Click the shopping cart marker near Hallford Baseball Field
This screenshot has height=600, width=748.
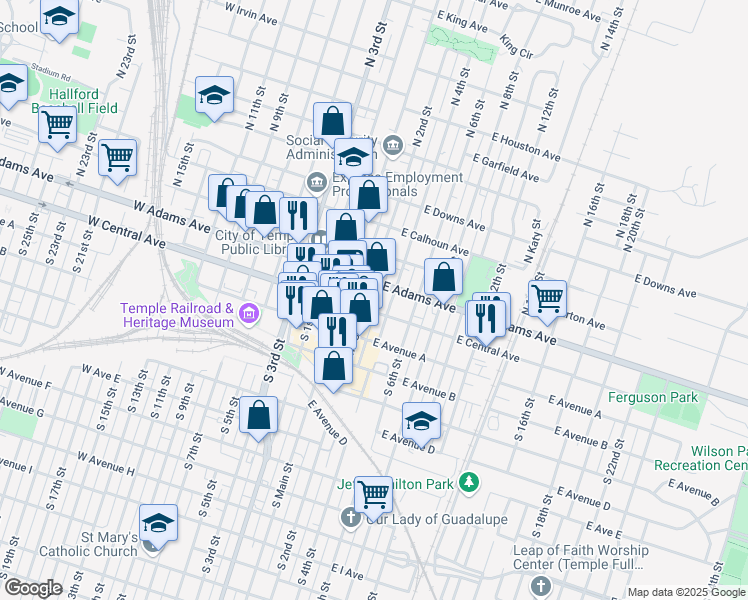tap(58, 126)
